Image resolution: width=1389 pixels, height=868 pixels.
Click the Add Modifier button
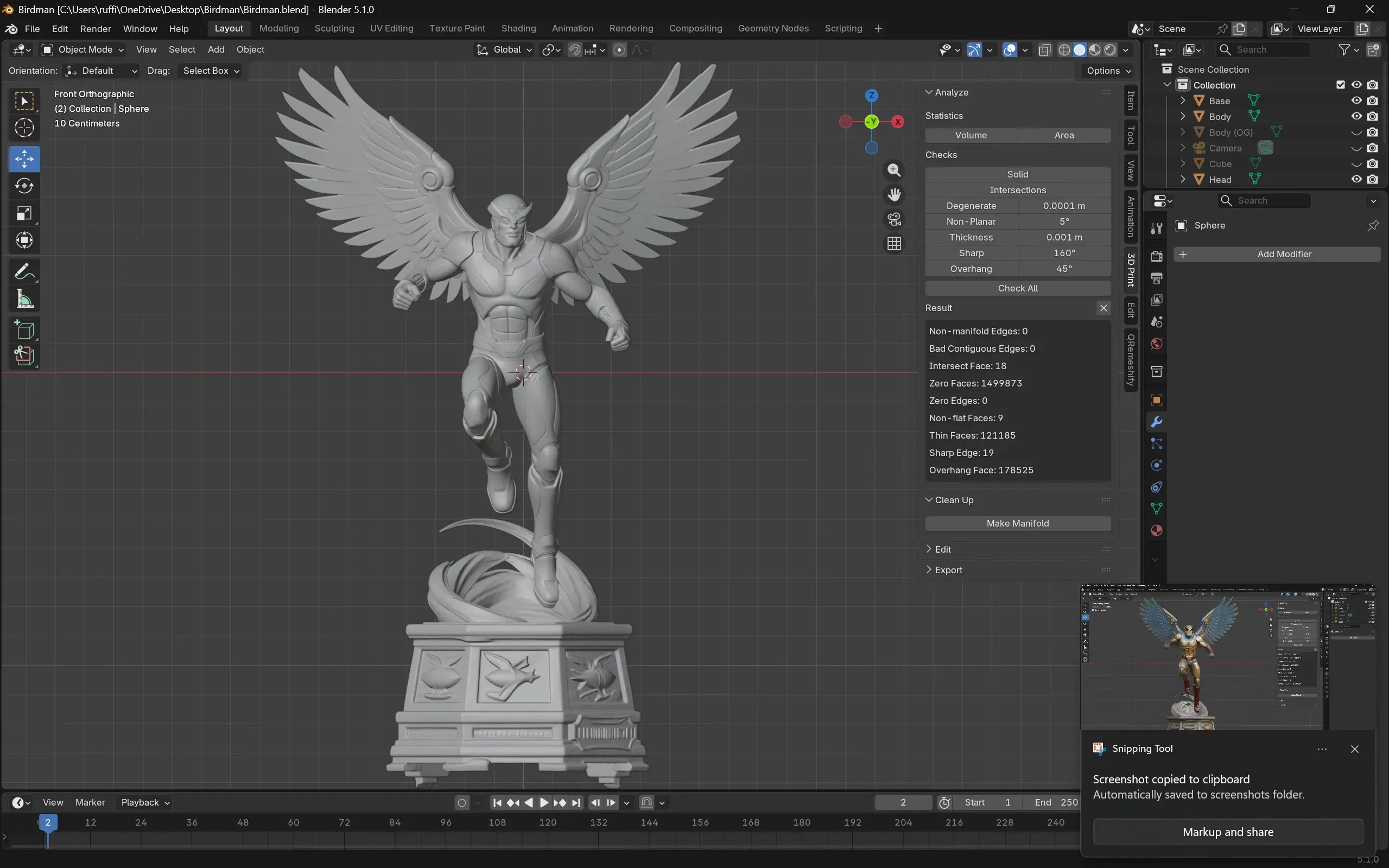[1277, 254]
